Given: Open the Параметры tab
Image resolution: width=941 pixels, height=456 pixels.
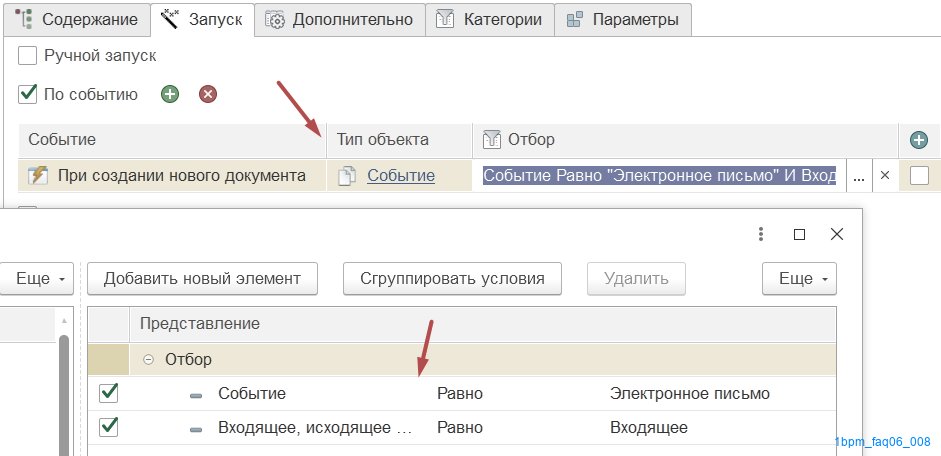Looking at the screenshot, I should [623, 19].
